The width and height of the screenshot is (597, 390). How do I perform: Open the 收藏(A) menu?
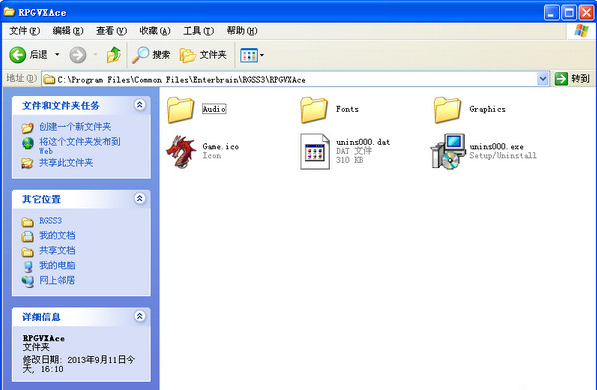[155, 30]
